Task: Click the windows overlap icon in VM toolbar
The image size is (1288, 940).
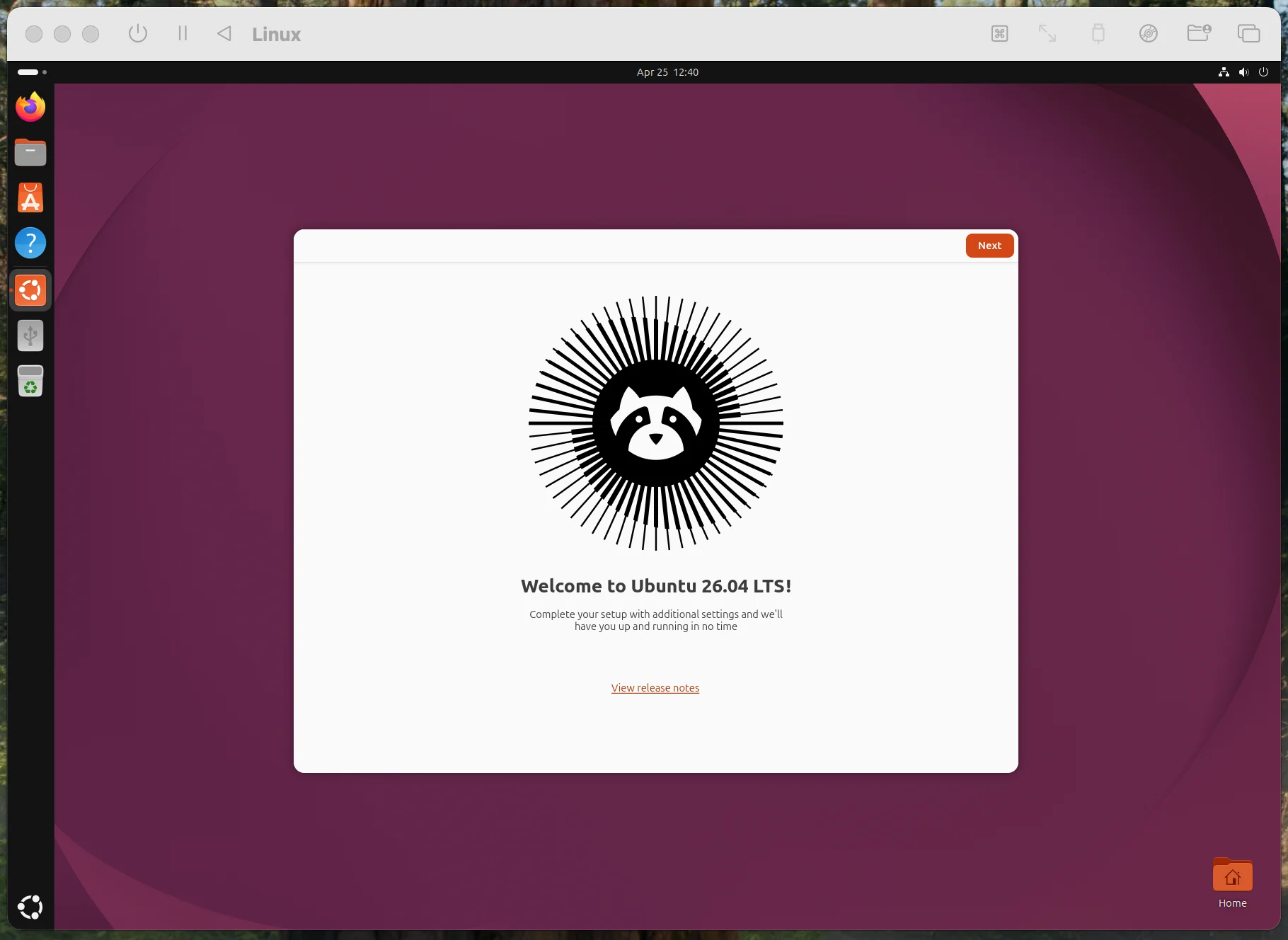Action: pos(1248,33)
